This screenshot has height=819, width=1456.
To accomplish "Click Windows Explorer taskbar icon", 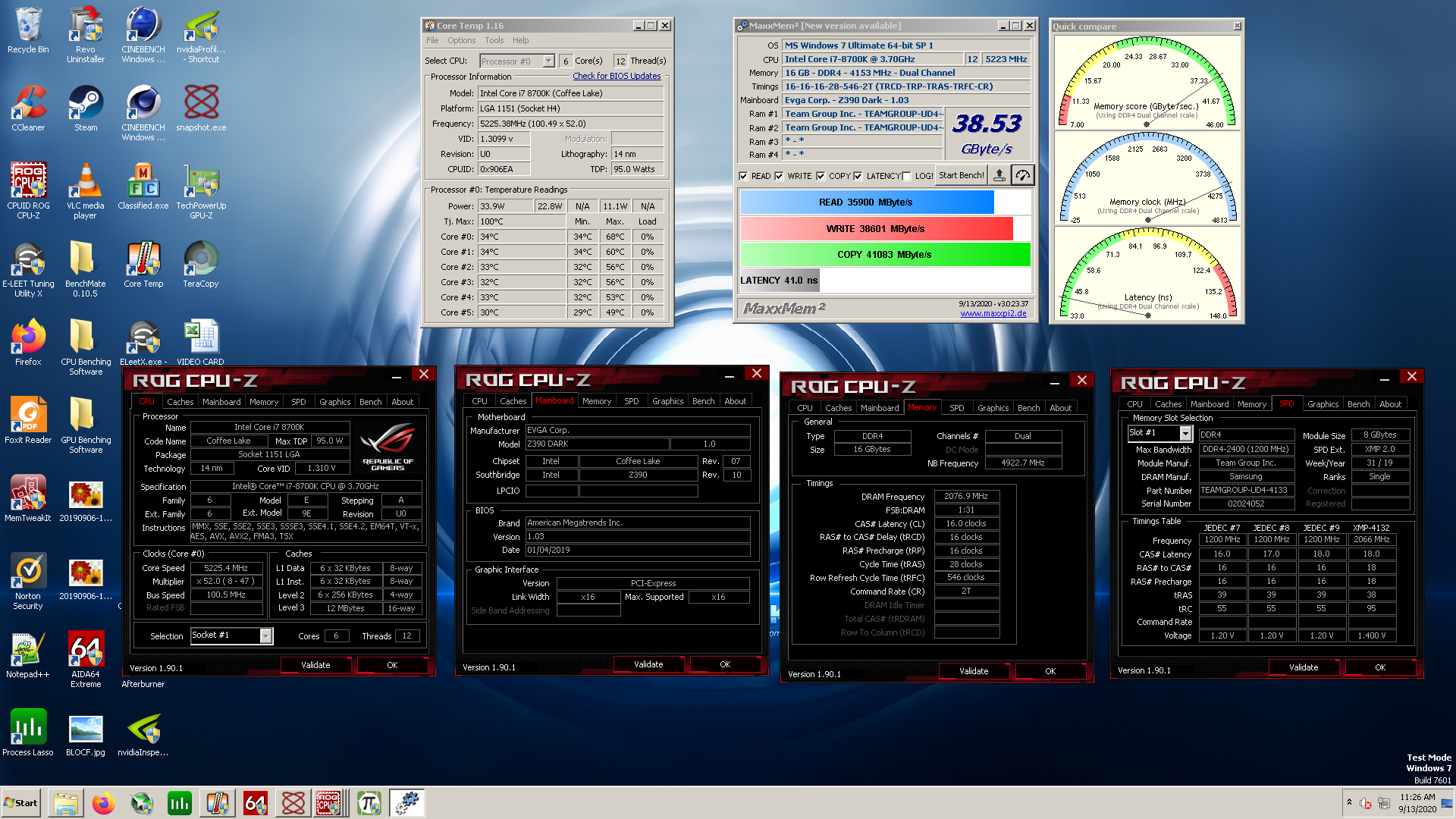I will (66, 803).
